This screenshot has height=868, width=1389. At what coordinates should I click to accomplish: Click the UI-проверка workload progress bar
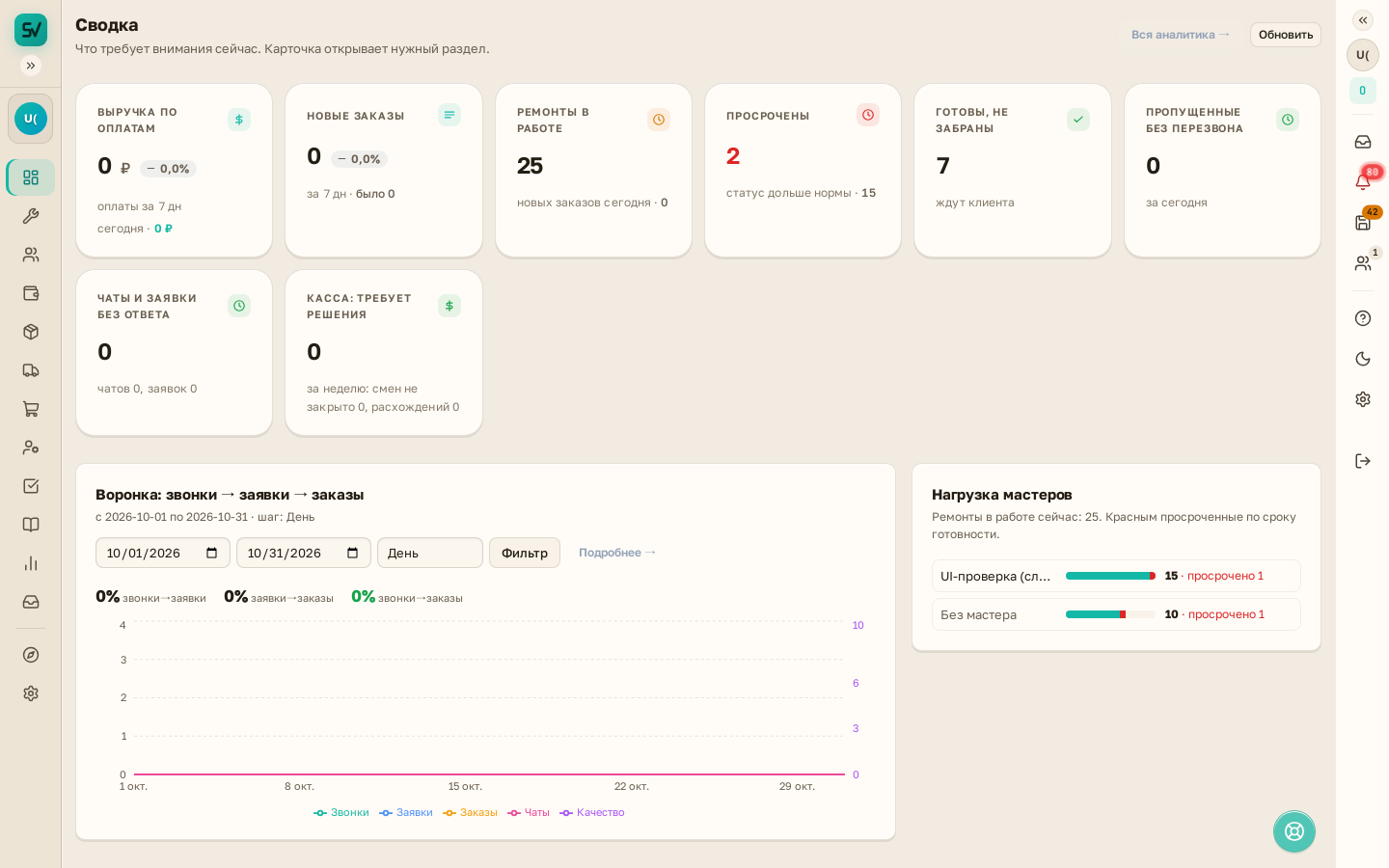pyautogui.click(x=1110, y=576)
